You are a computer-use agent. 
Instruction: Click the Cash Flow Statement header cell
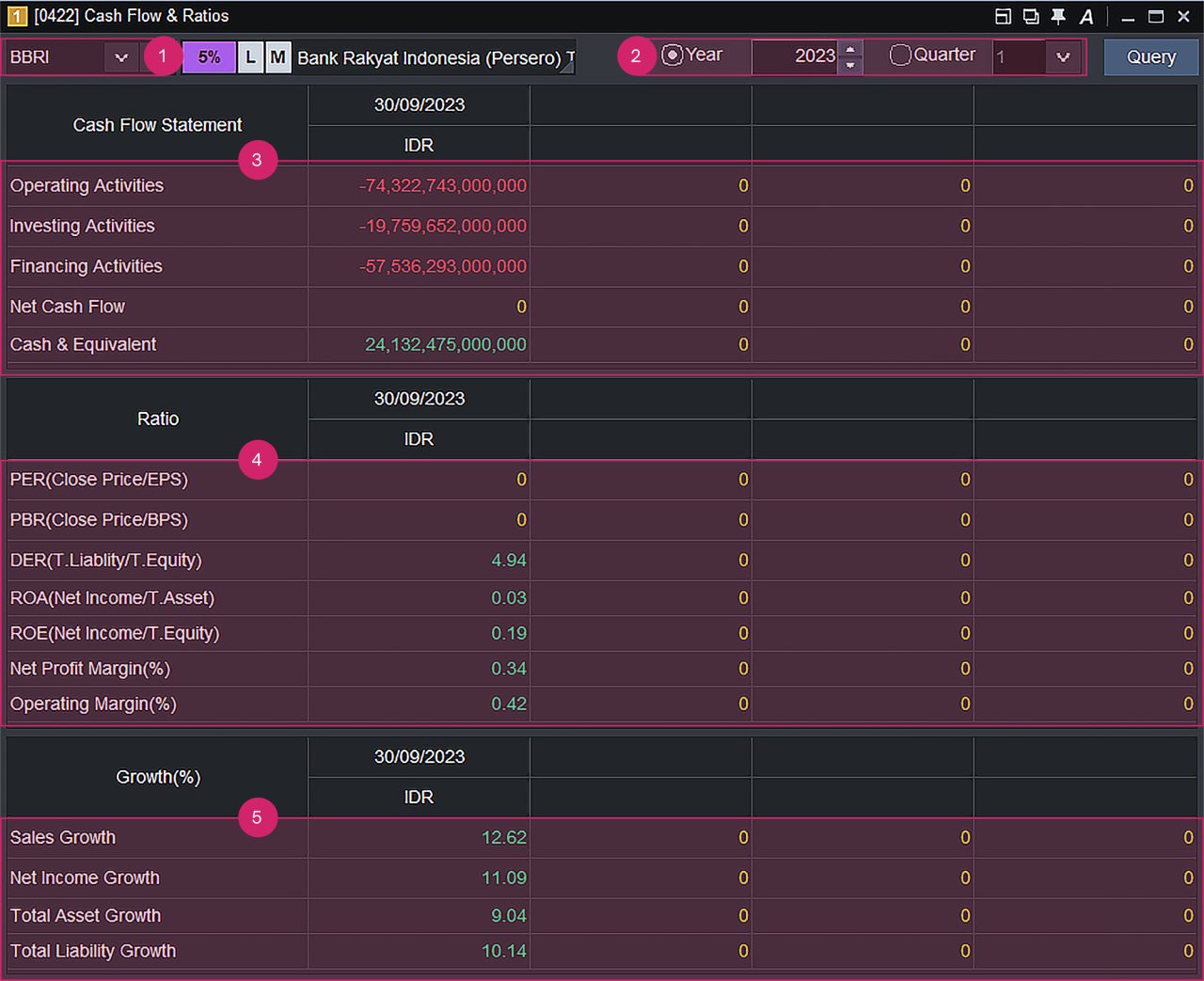157,125
